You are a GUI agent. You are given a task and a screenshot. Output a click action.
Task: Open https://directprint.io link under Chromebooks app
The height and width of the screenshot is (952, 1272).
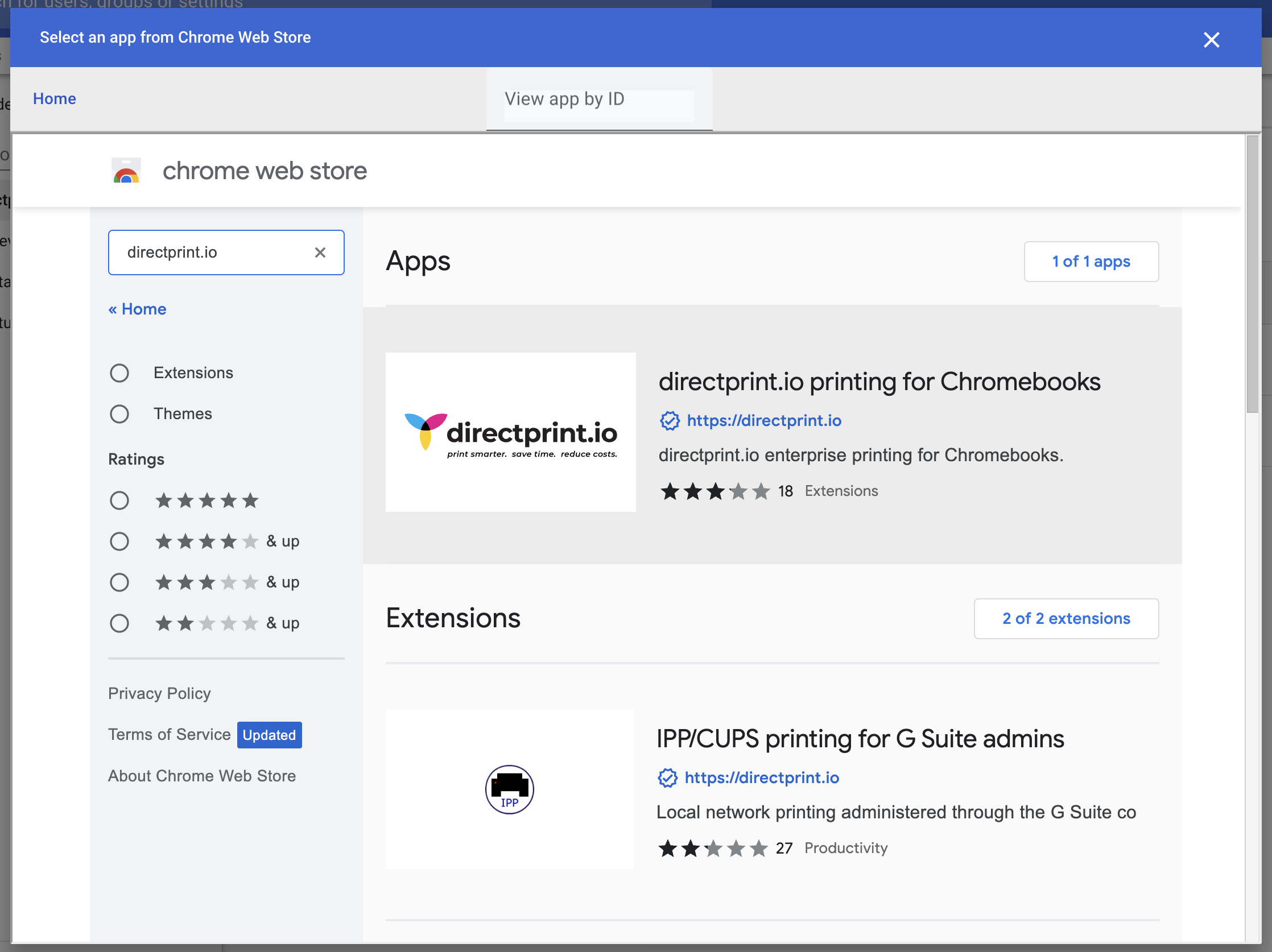tap(763, 420)
